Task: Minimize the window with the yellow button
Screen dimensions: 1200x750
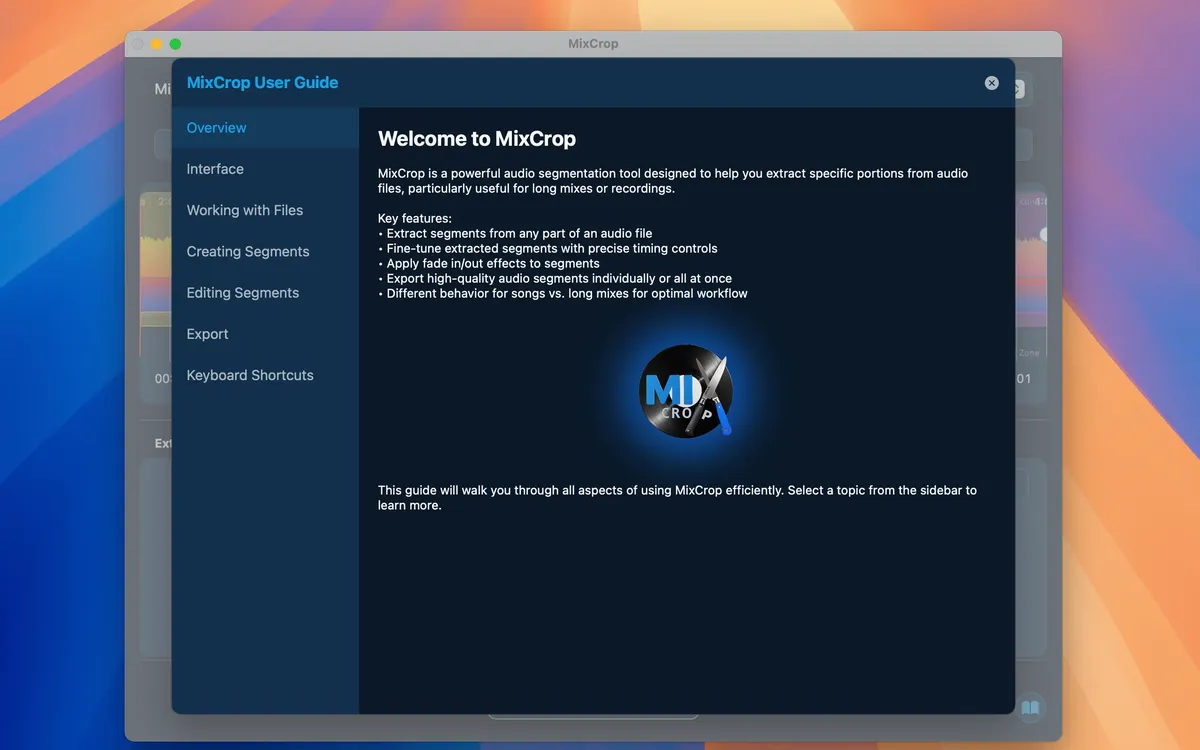Action: click(x=156, y=44)
